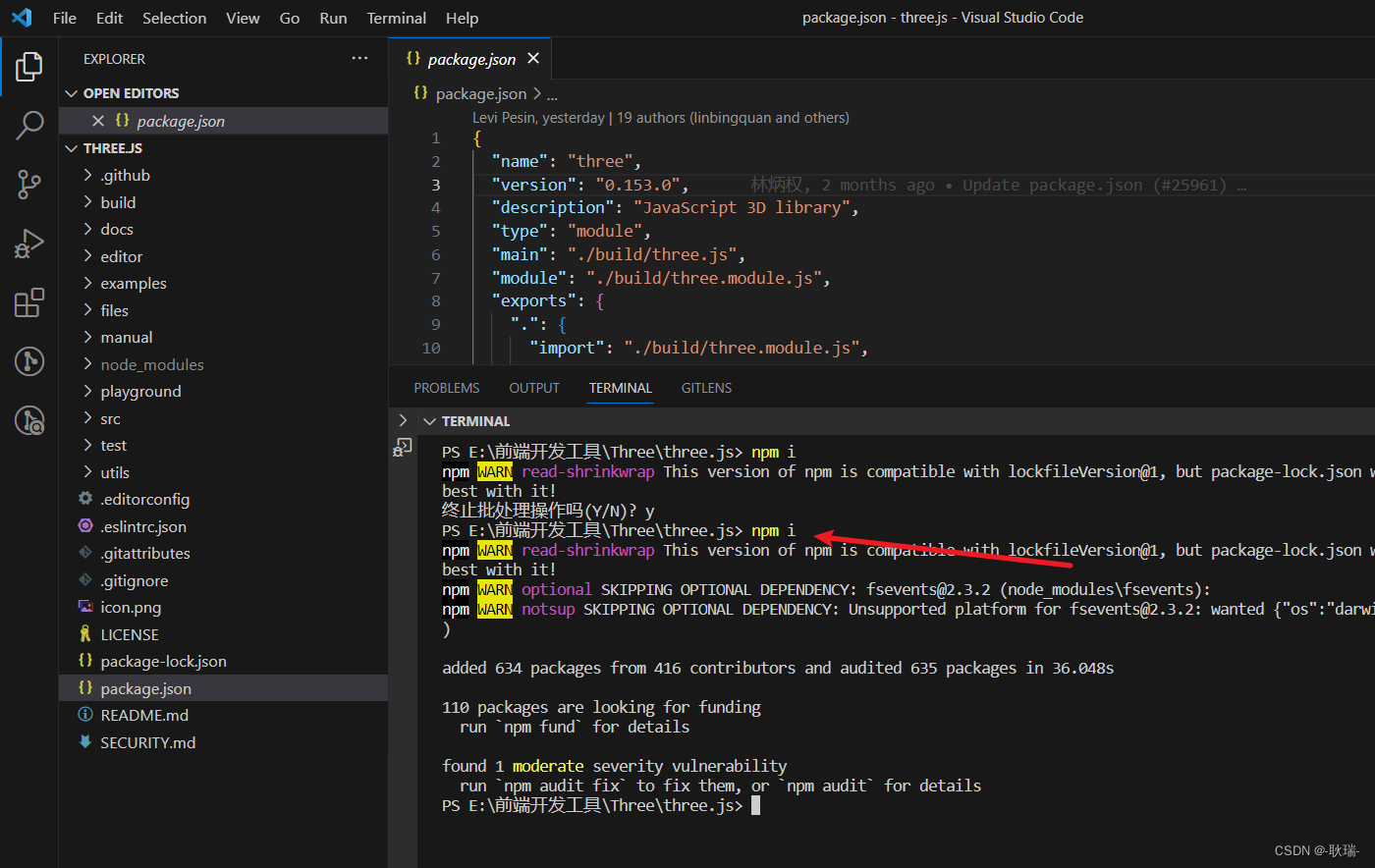This screenshot has height=868, width=1375.
Task: Click the VS Code logo icon
Action: click(22, 18)
